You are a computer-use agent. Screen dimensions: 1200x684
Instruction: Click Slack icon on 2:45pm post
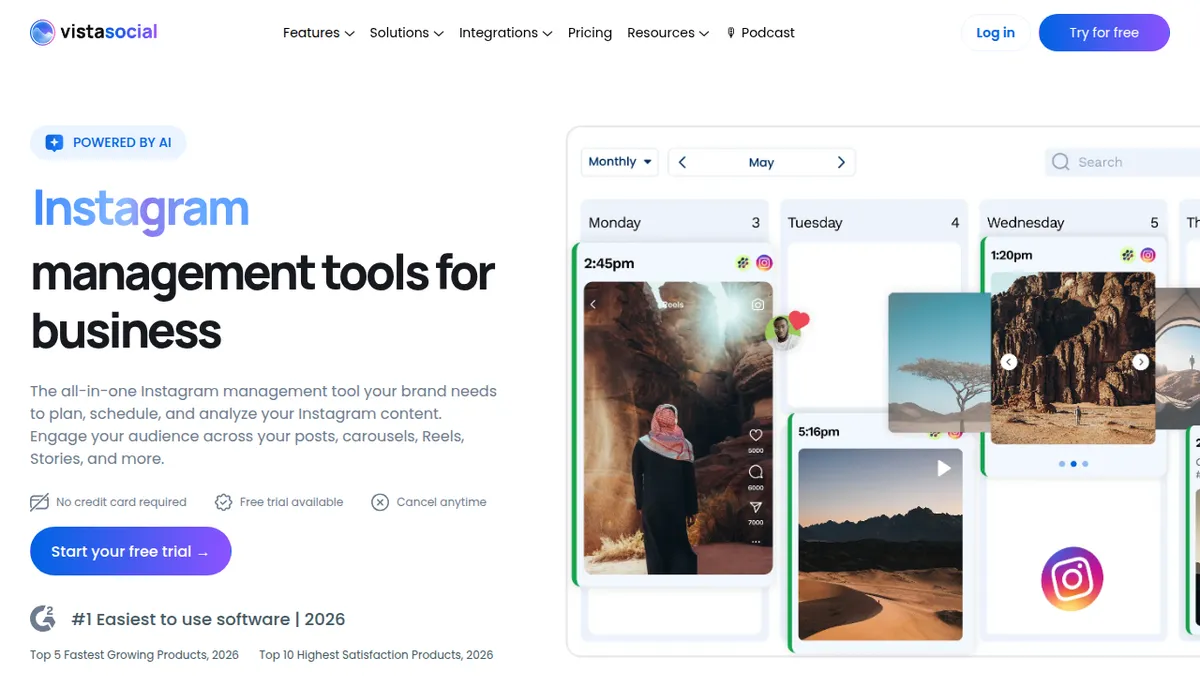point(743,263)
